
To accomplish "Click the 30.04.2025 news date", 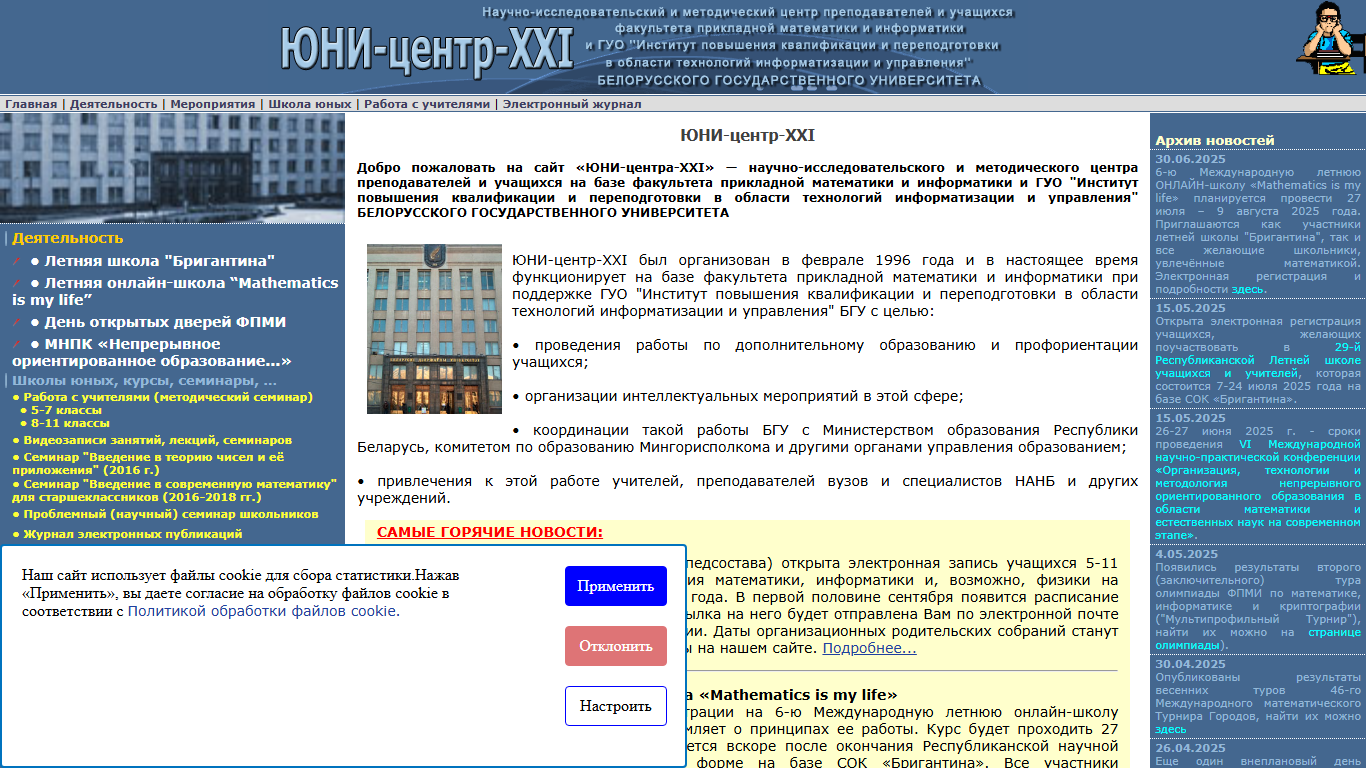I will (1190, 664).
